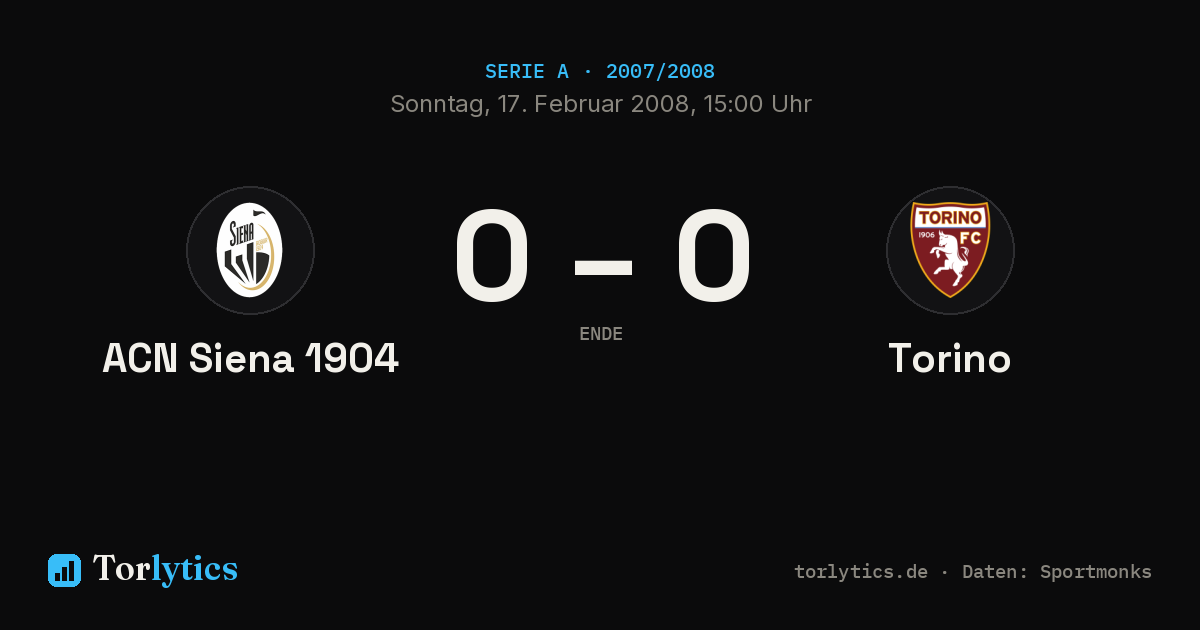Click the away team score zero
Screen dimensions: 1200x630
pos(713,256)
